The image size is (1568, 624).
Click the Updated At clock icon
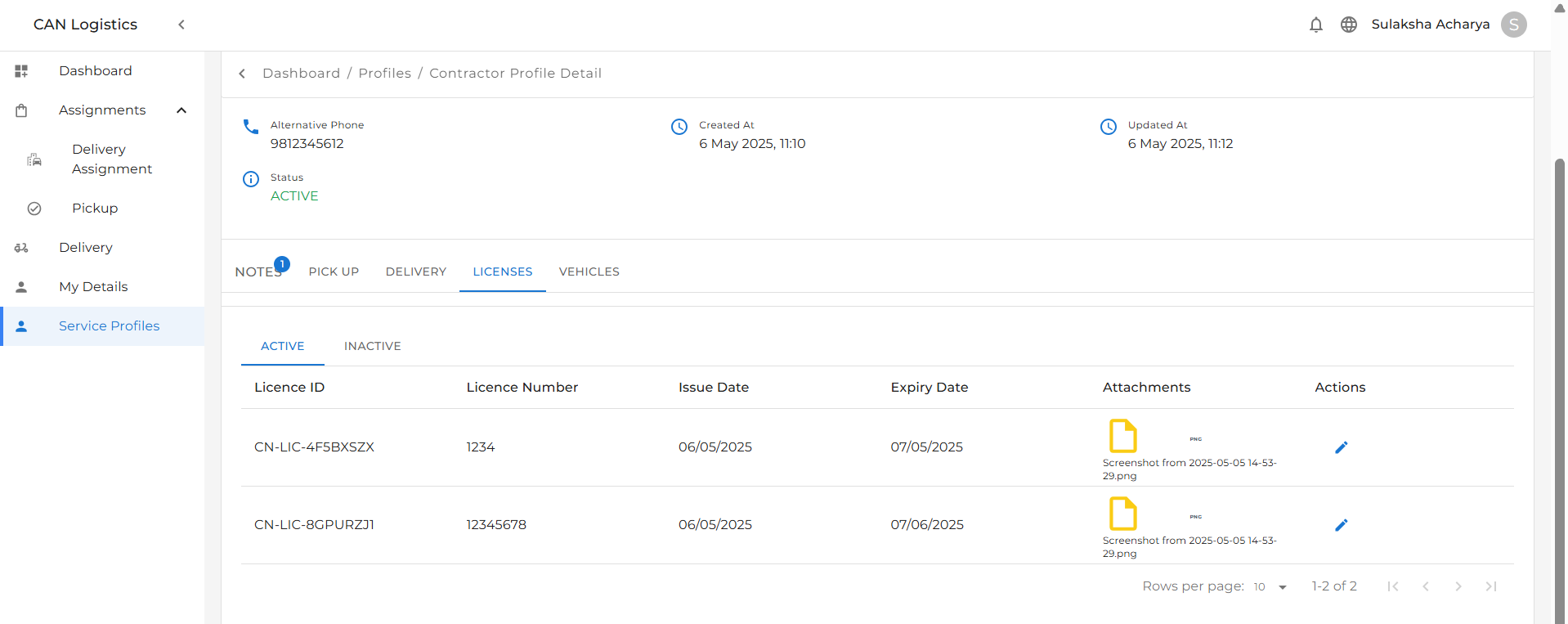[1109, 127]
